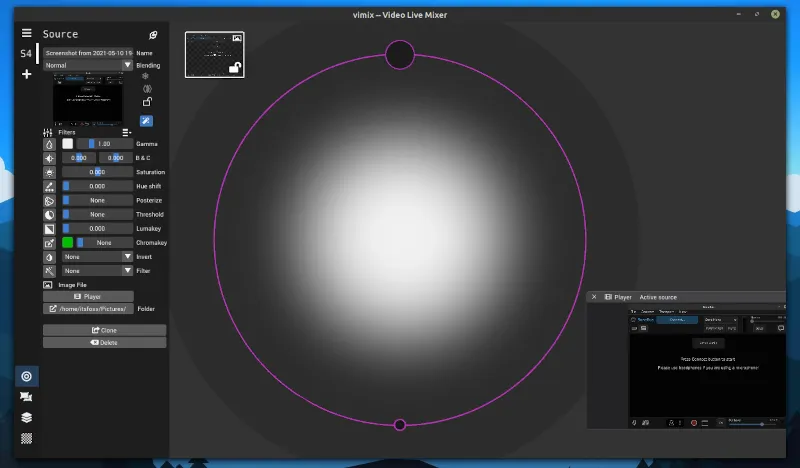This screenshot has width=800, height=468.
Task: Click the snowflake icon below Blending
Action: [x=145, y=76]
